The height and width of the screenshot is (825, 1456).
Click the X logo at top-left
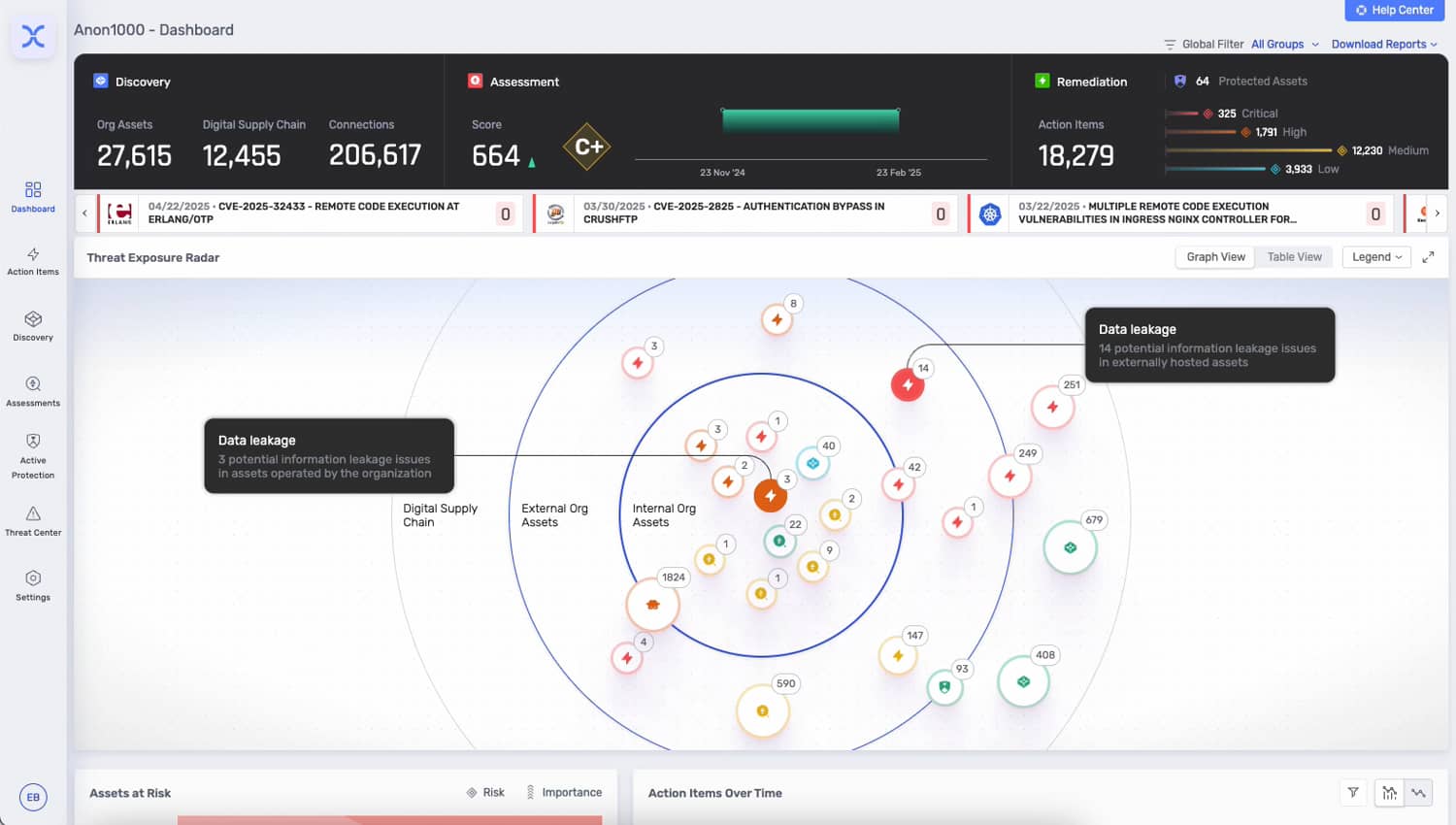click(33, 37)
